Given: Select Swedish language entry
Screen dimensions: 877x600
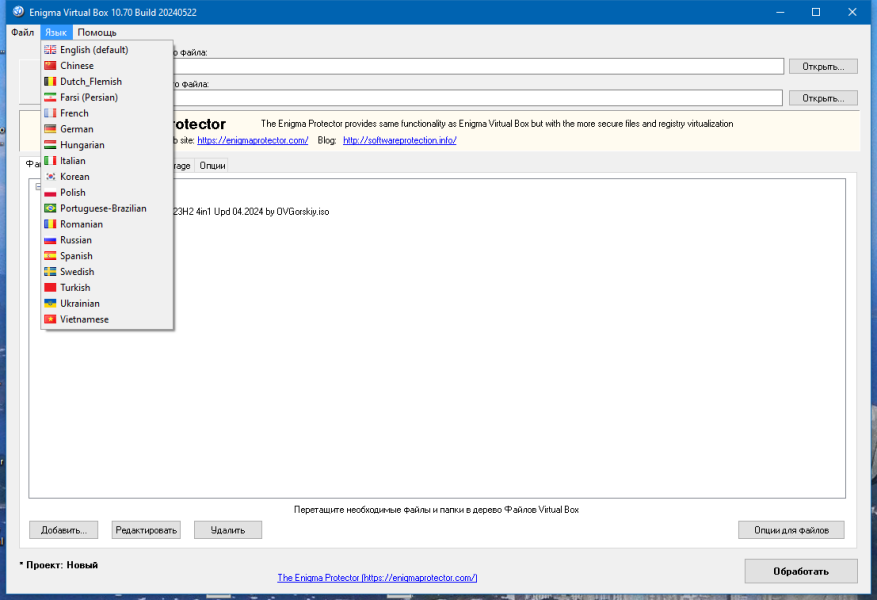Looking at the screenshot, I should [x=107, y=272].
